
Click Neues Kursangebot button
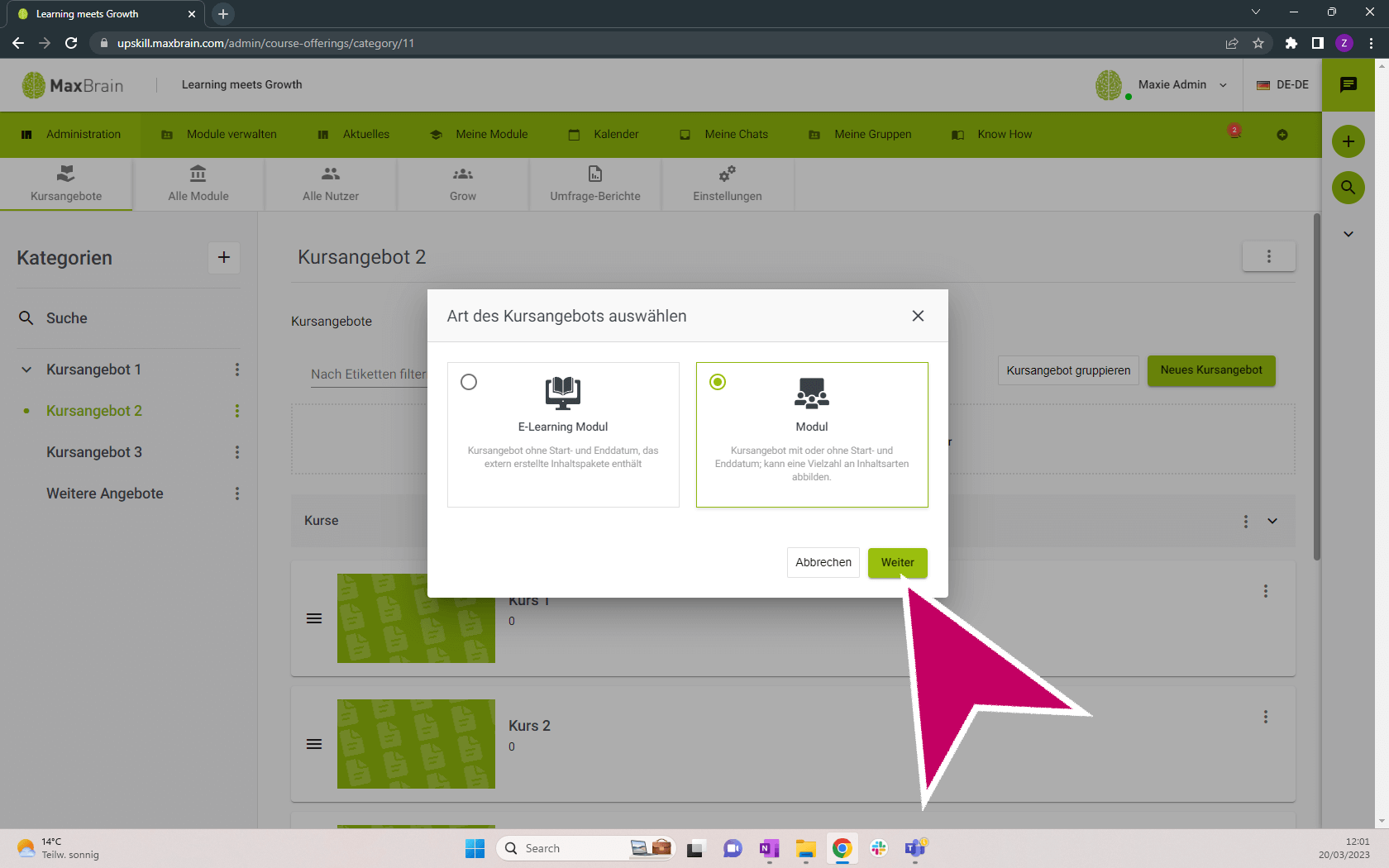1211,370
